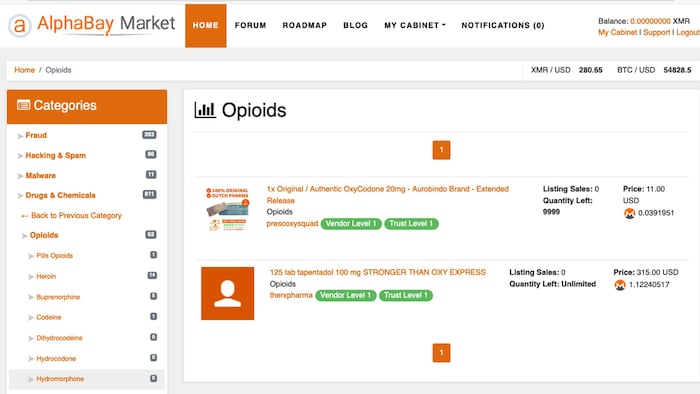Click the AlphaBay Market logo

(92, 25)
